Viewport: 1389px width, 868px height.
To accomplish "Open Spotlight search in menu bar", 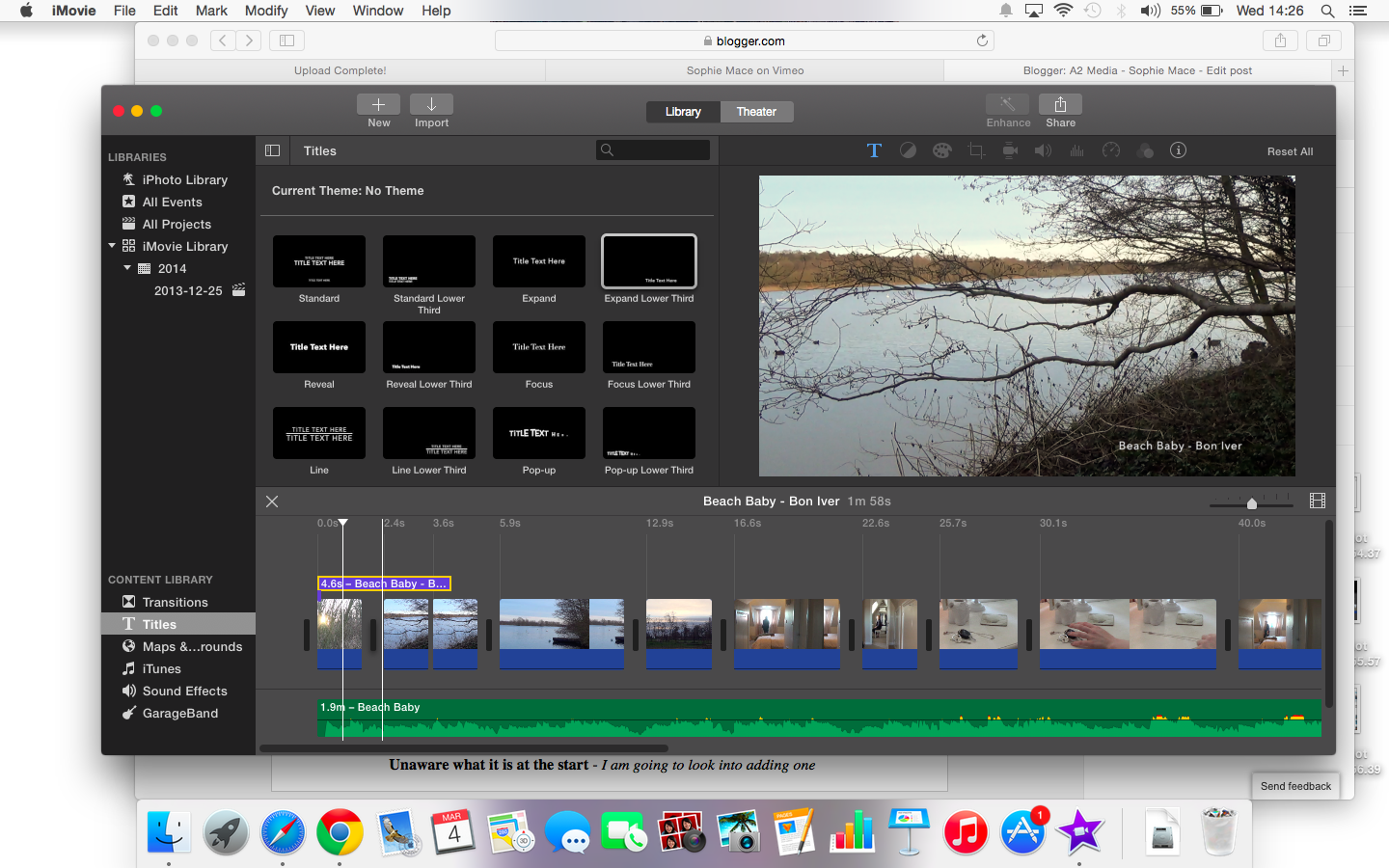I will point(1327,11).
